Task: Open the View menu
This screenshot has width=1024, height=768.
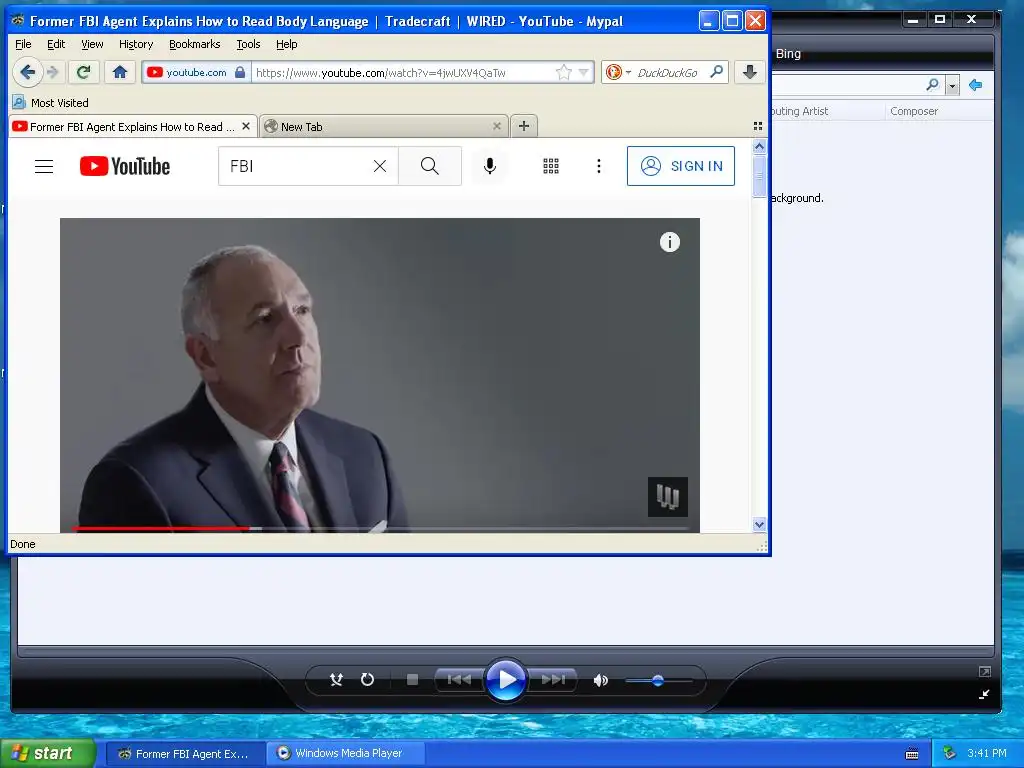Action: [x=92, y=44]
